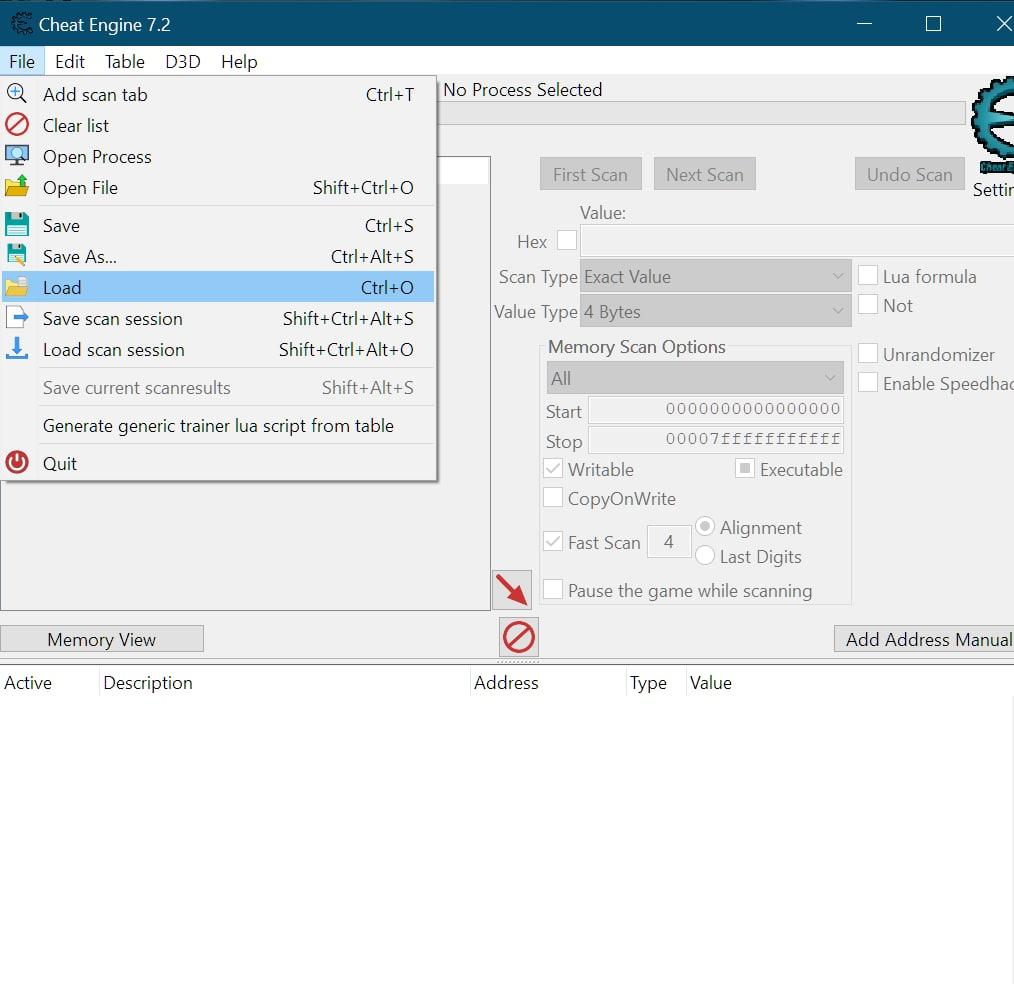
Task: Open the Table menu
Action: click(x=125, y=61)
